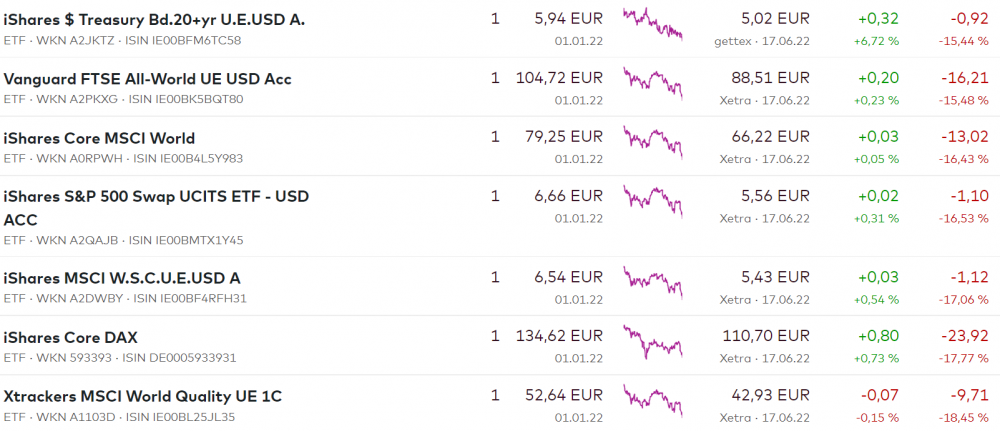Open Xtrackers MSCI World Quality UE 1C
This screenshot has height=431, width=1000.
coord(143,397)
